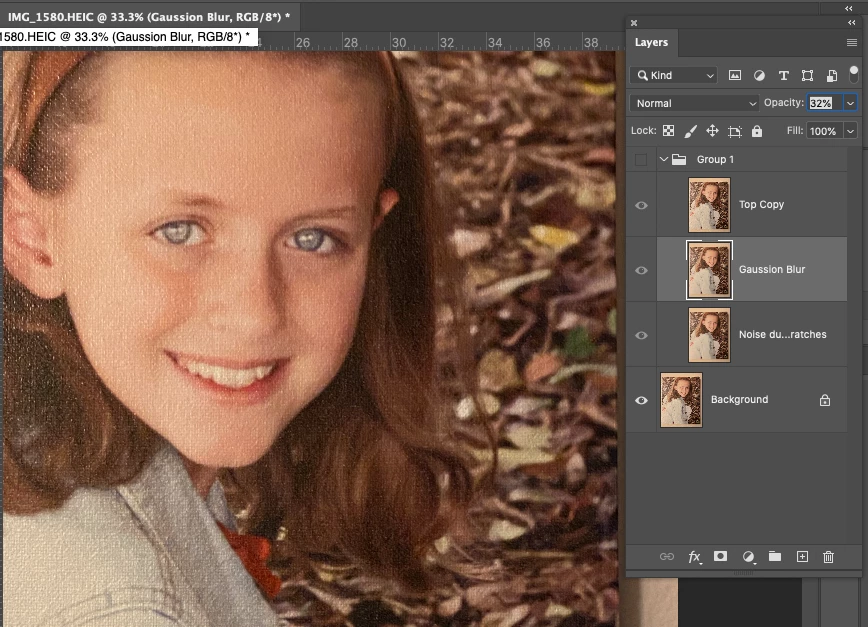Show Group 1 visibility box
The image size is (868, 627).
click(x=641, y=159)
